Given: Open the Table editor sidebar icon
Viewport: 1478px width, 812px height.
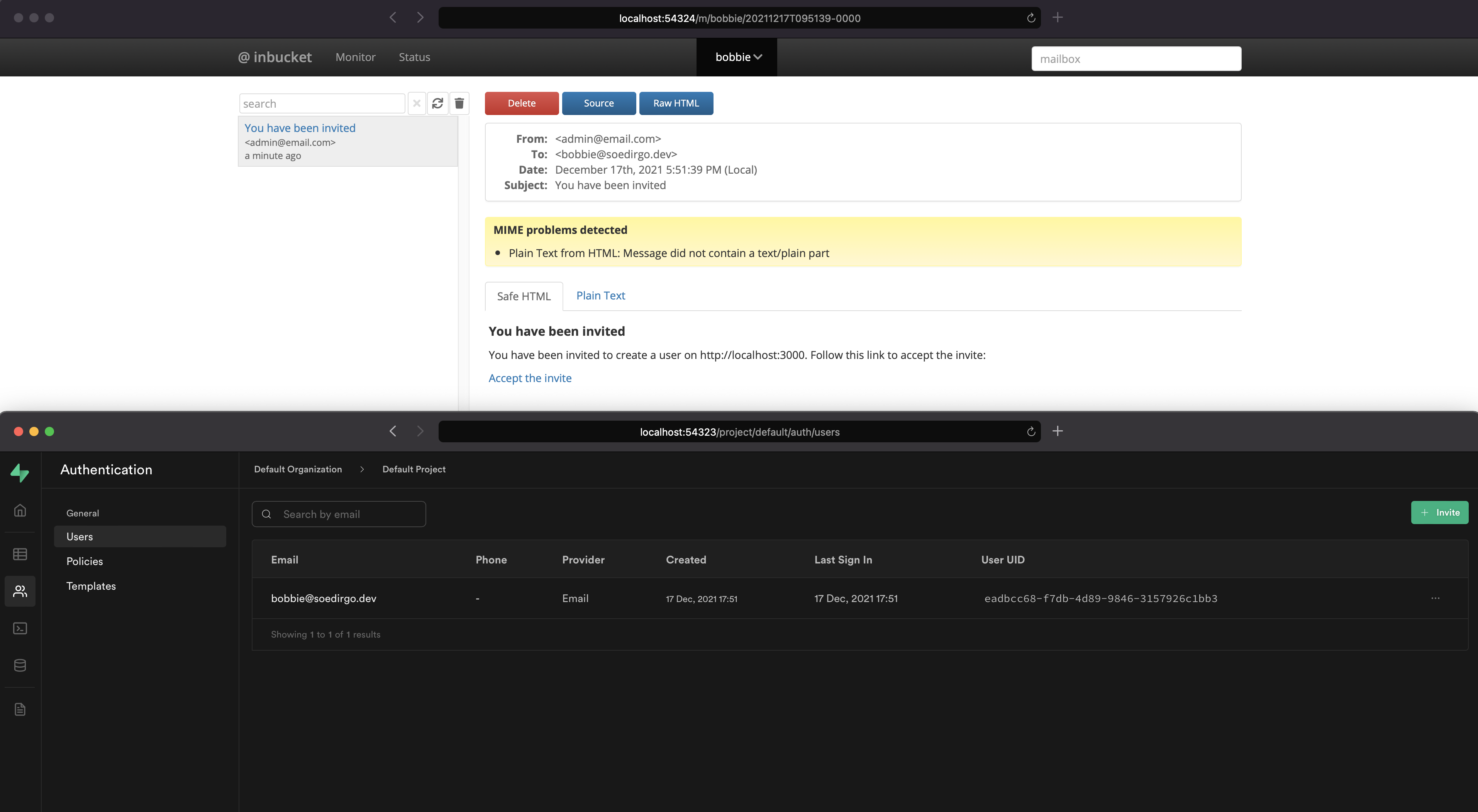Looking at the screenshot, I should (20, 554).
